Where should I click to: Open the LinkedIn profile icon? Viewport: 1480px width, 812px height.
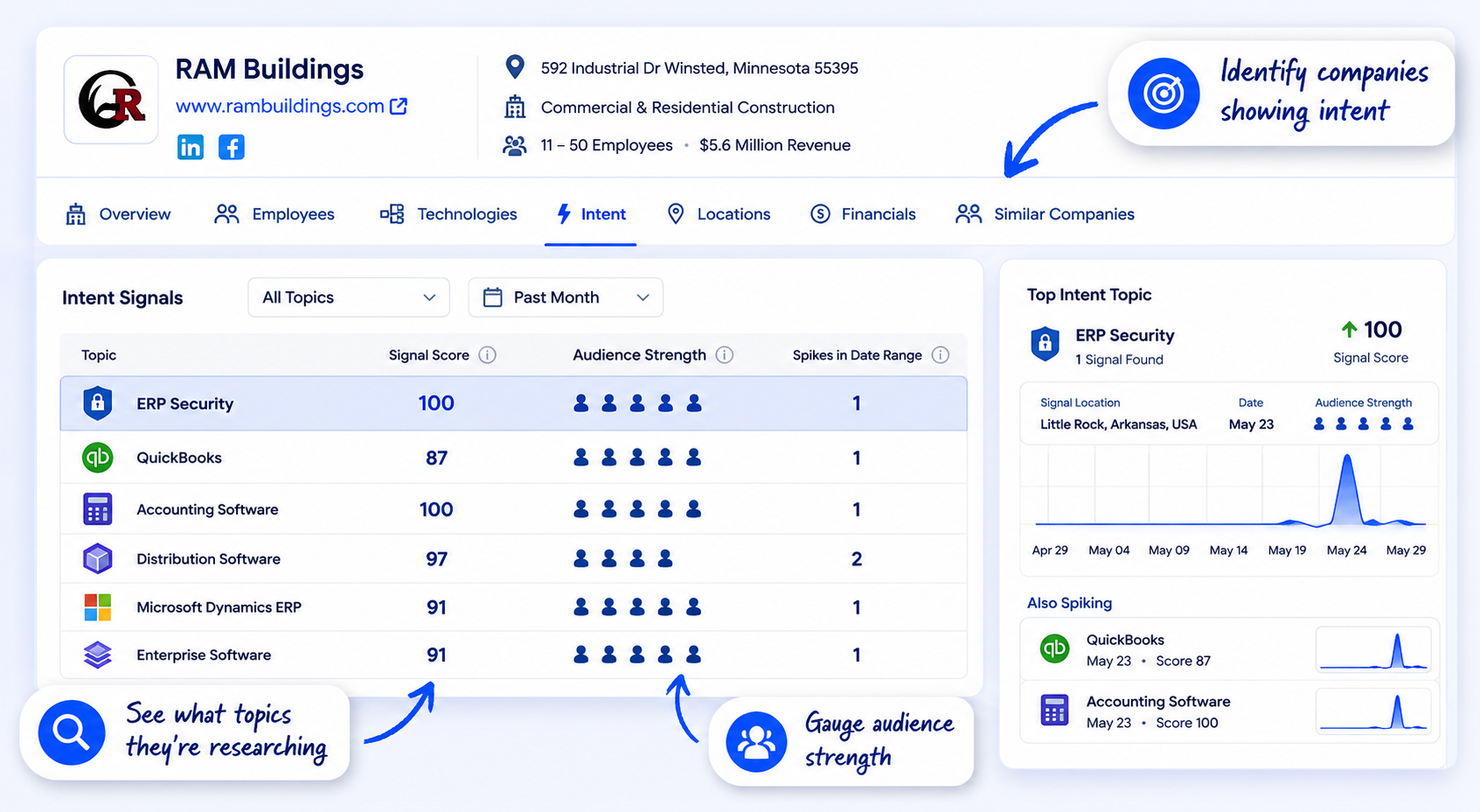point(191,147)
